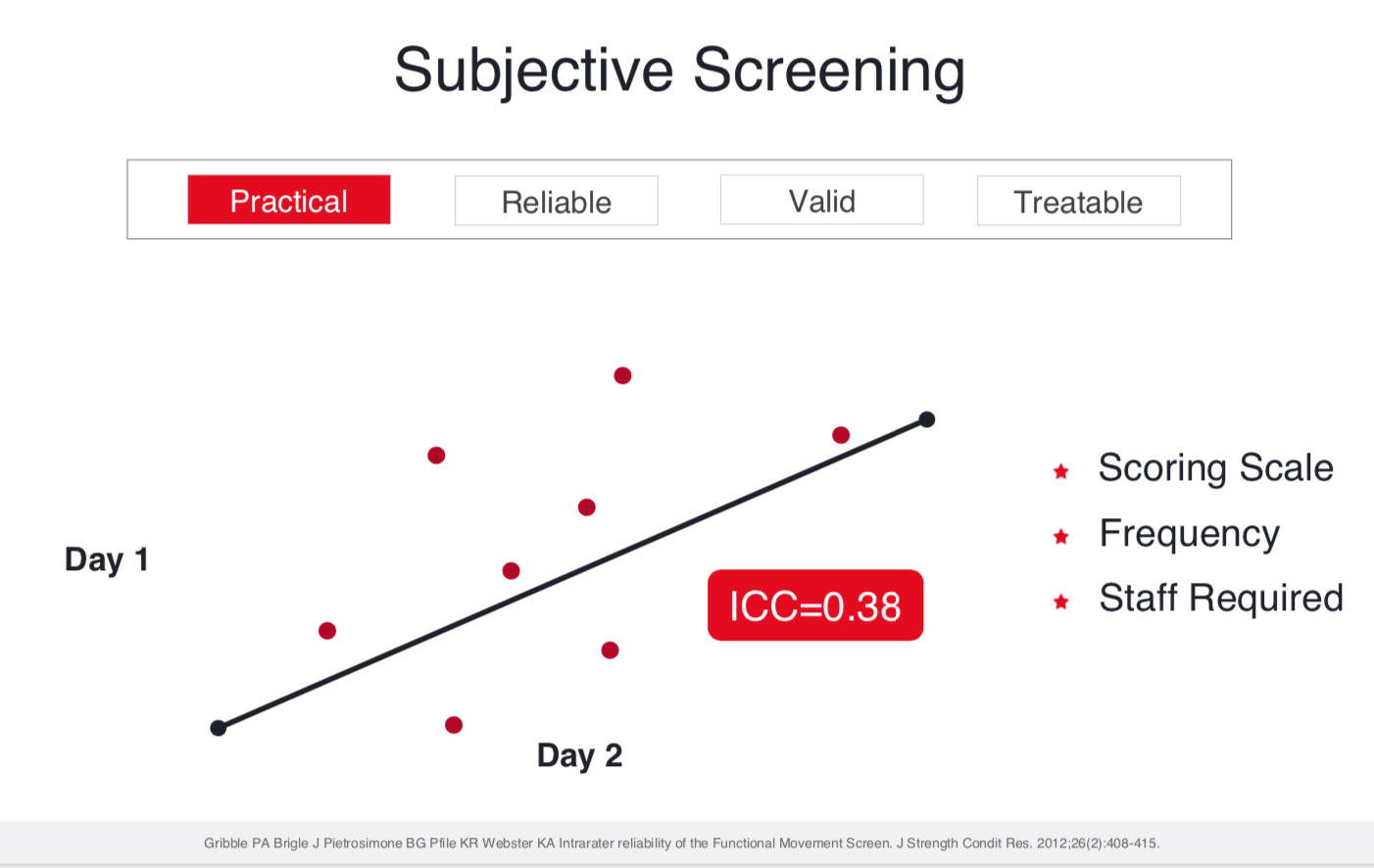
Task: Click the star beside Frequency
Action: pos(1060,536)
